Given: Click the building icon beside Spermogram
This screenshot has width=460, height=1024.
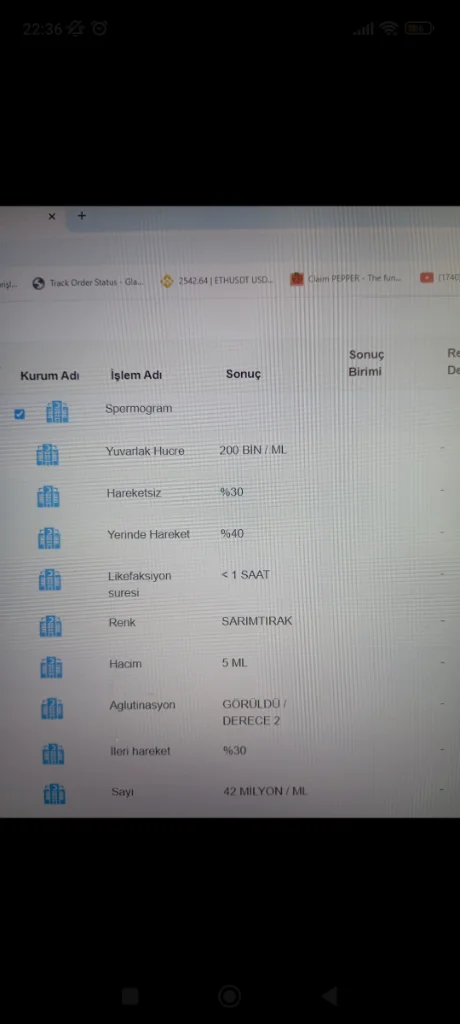Looking at the screenshot, I should [x=58, y=412].
